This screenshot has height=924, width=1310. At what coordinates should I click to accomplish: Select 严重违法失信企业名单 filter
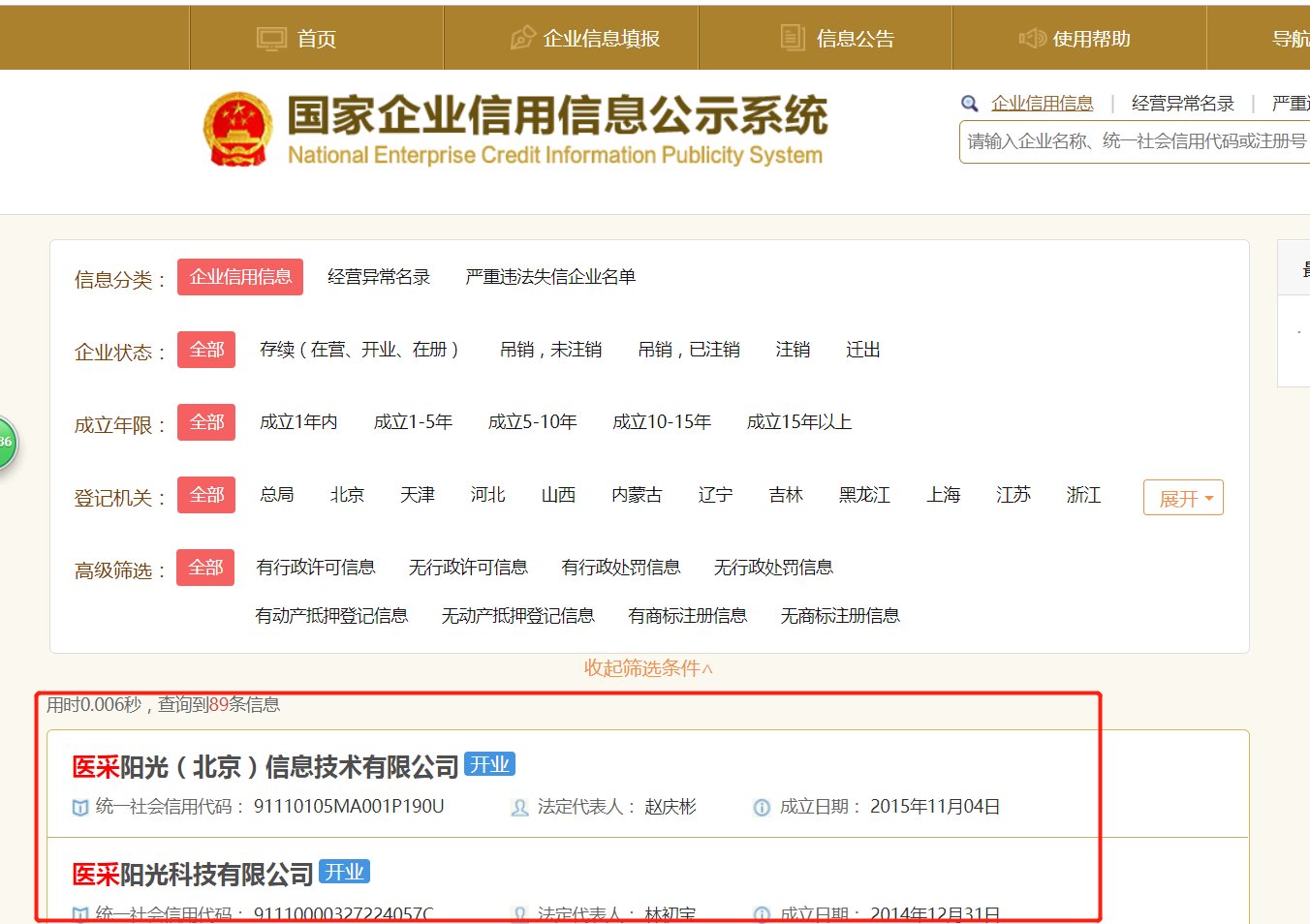[x=550, y=277]
